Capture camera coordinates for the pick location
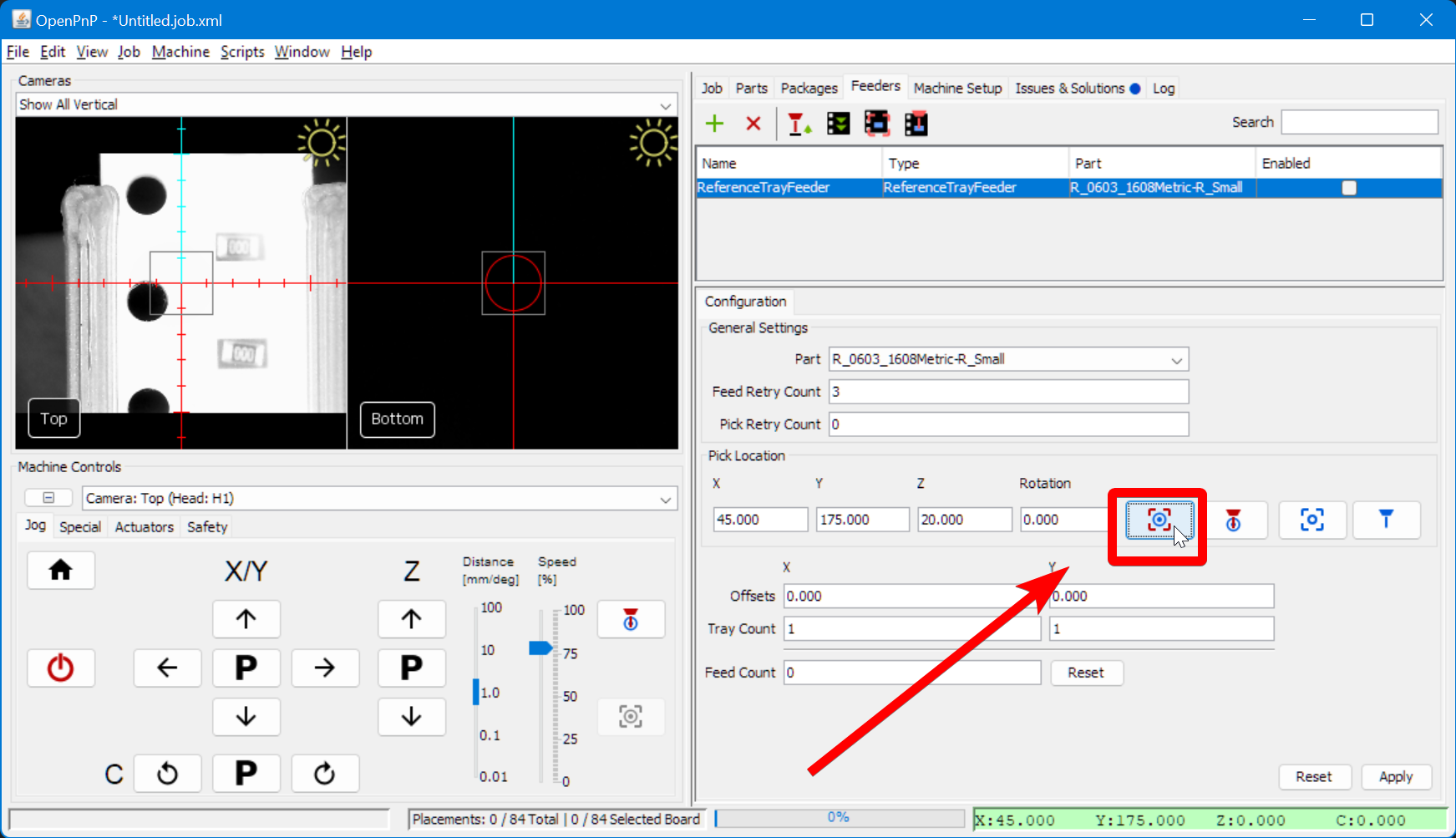This screenshot has width=1456, height=838. pyautogui.click(x=1157, y=520)
